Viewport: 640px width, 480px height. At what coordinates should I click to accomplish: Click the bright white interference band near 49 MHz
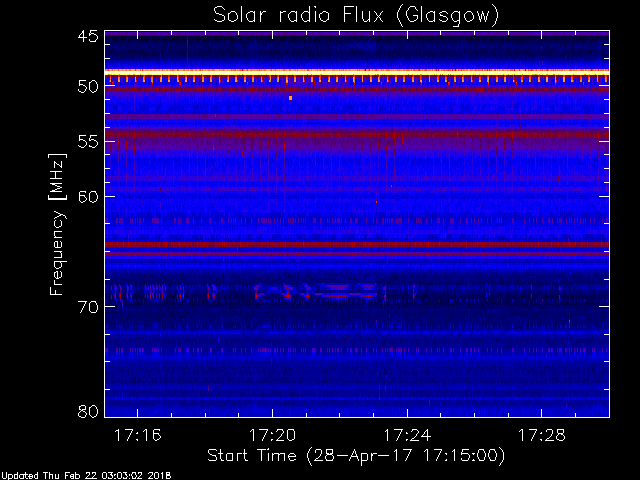click(357, 72)
